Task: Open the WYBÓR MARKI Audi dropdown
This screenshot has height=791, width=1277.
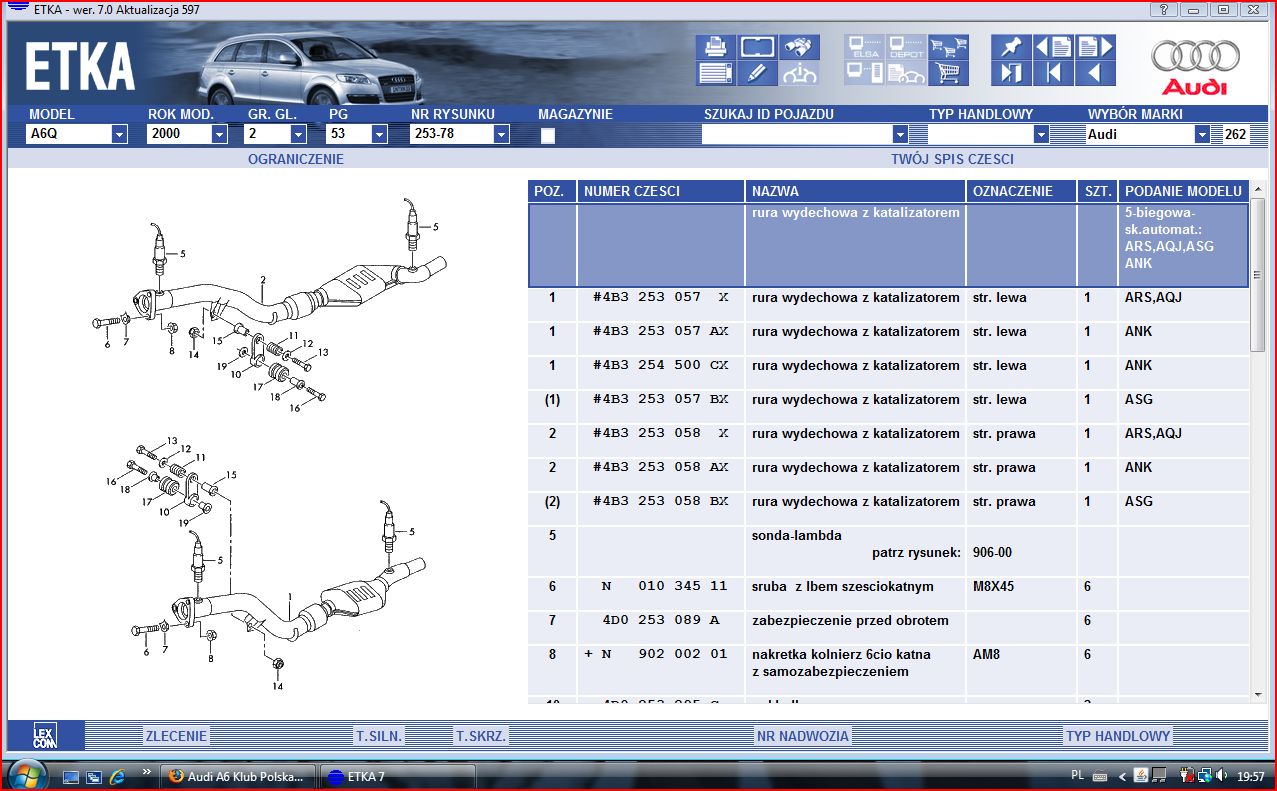Action: 1202,134
